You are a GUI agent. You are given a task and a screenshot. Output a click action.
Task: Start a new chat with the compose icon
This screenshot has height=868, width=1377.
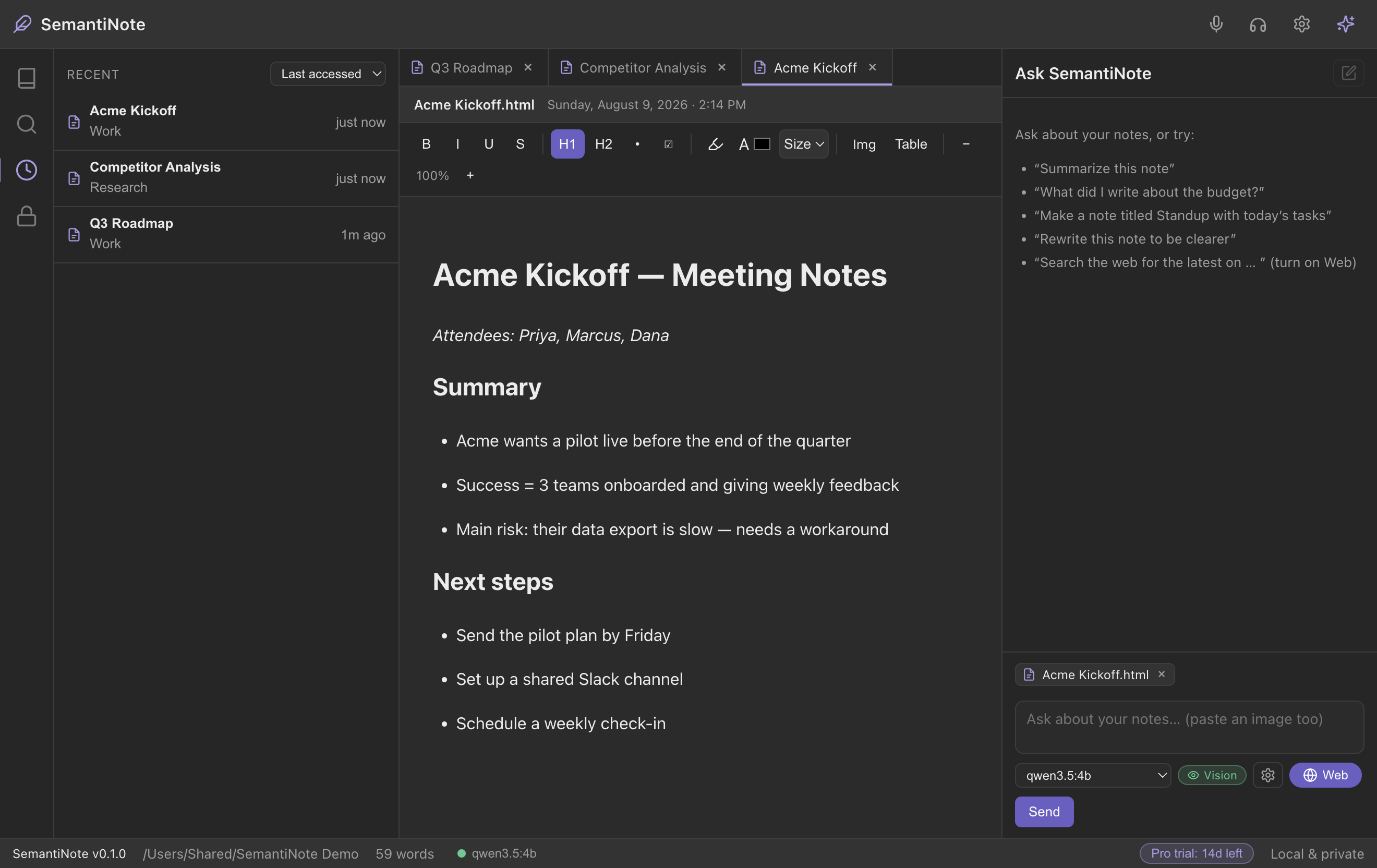point(1348,73)
